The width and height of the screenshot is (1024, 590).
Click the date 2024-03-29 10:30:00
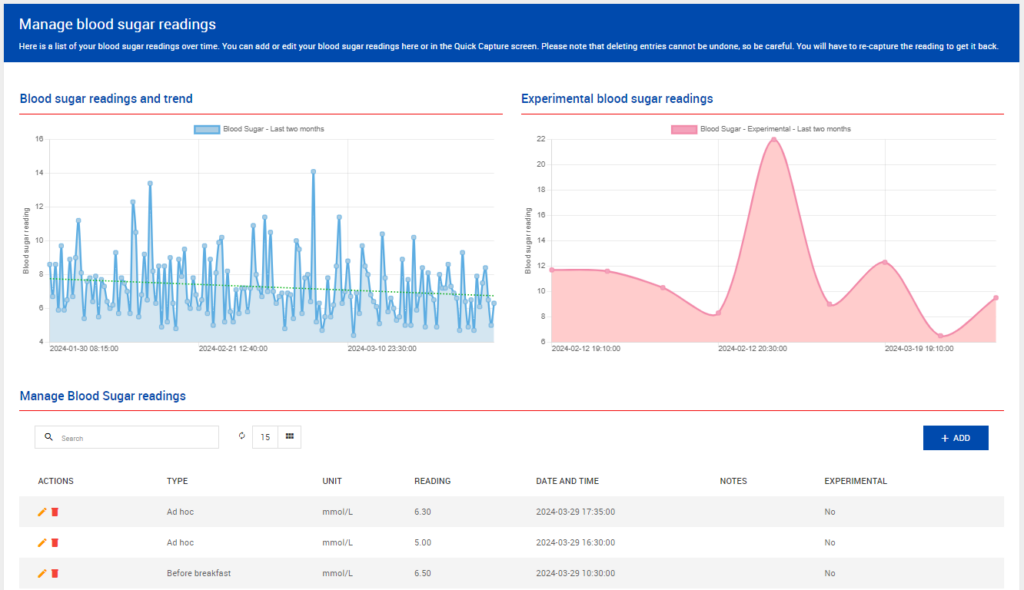pos(575,574)
